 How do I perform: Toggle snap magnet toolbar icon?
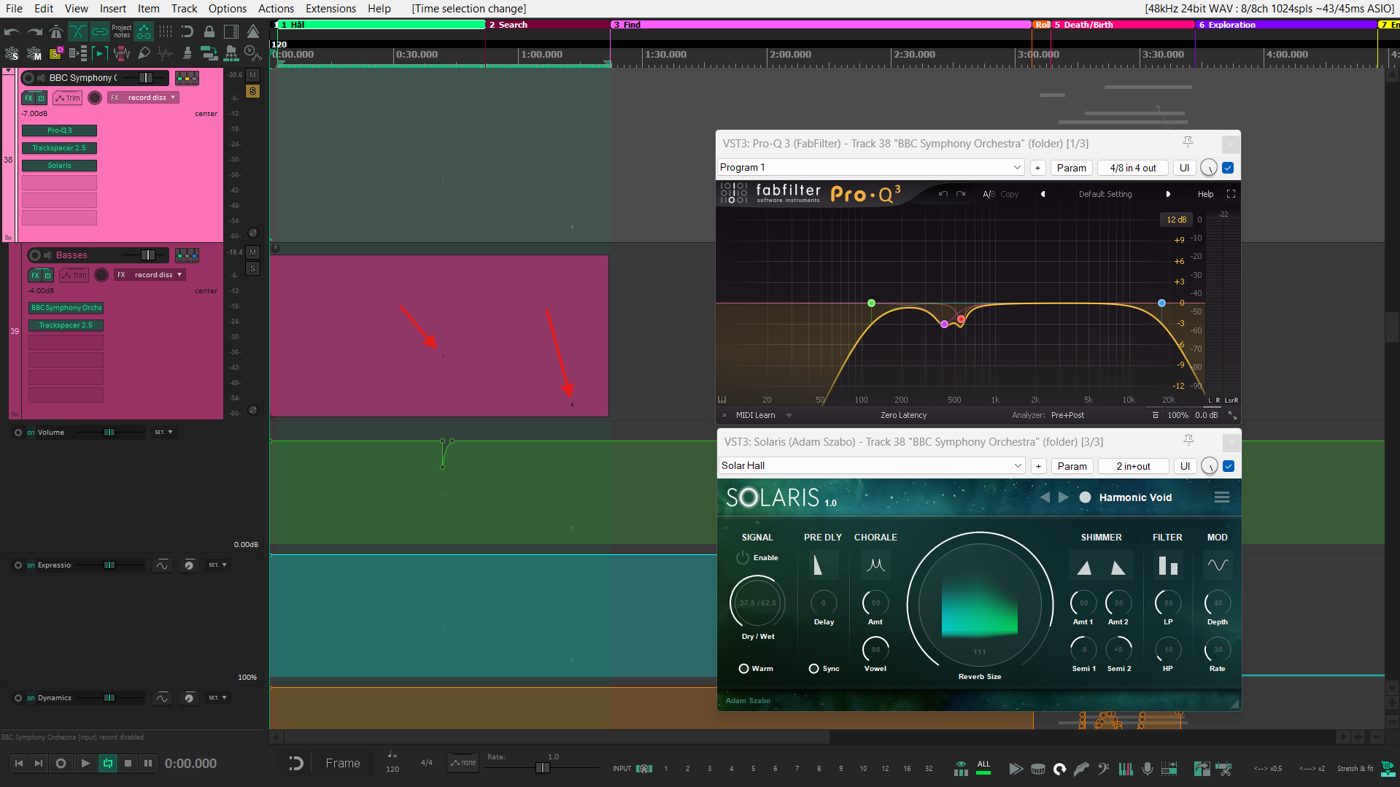coord(187,32)
